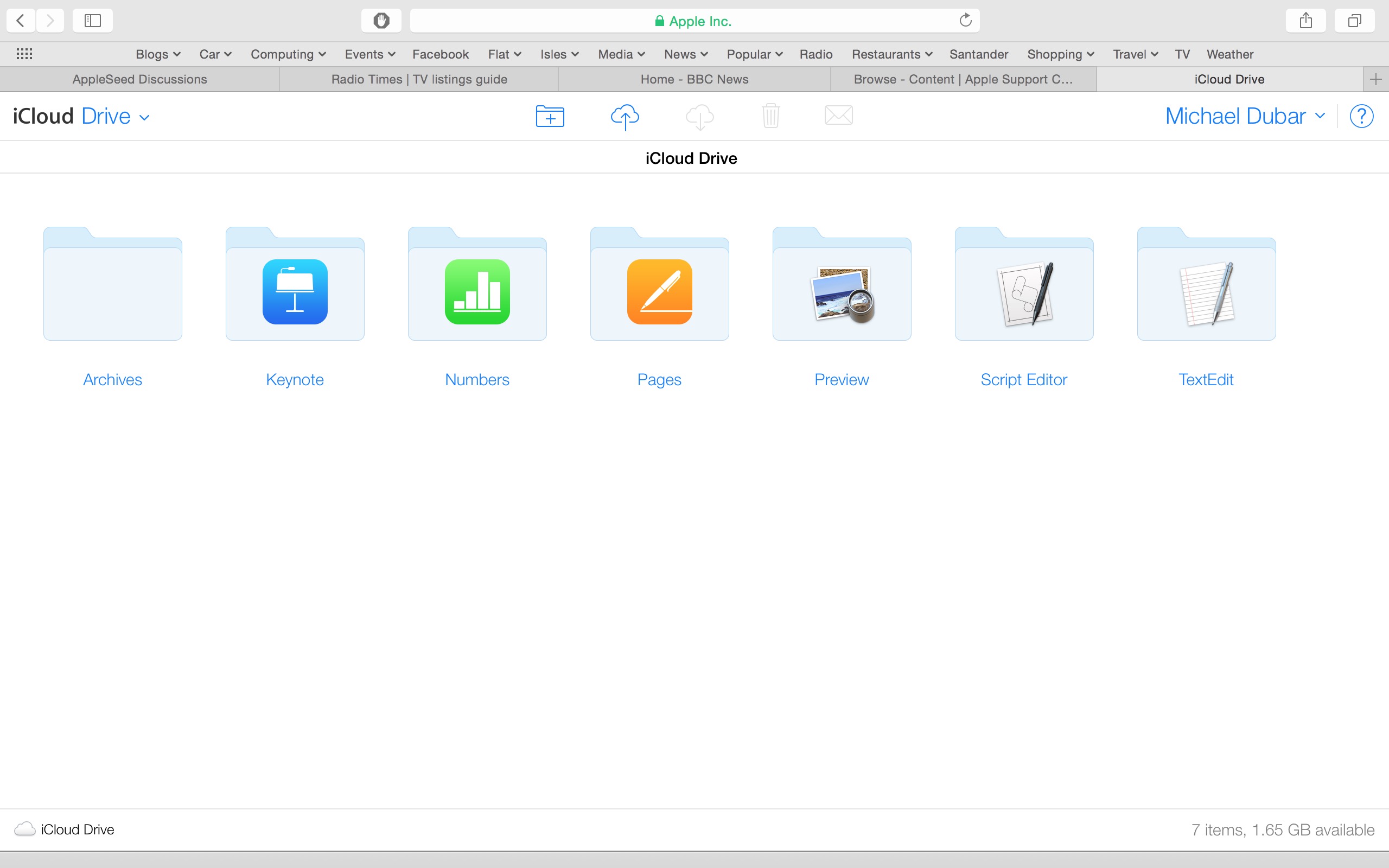Click the delete selected item button

(x=770, y=116)
